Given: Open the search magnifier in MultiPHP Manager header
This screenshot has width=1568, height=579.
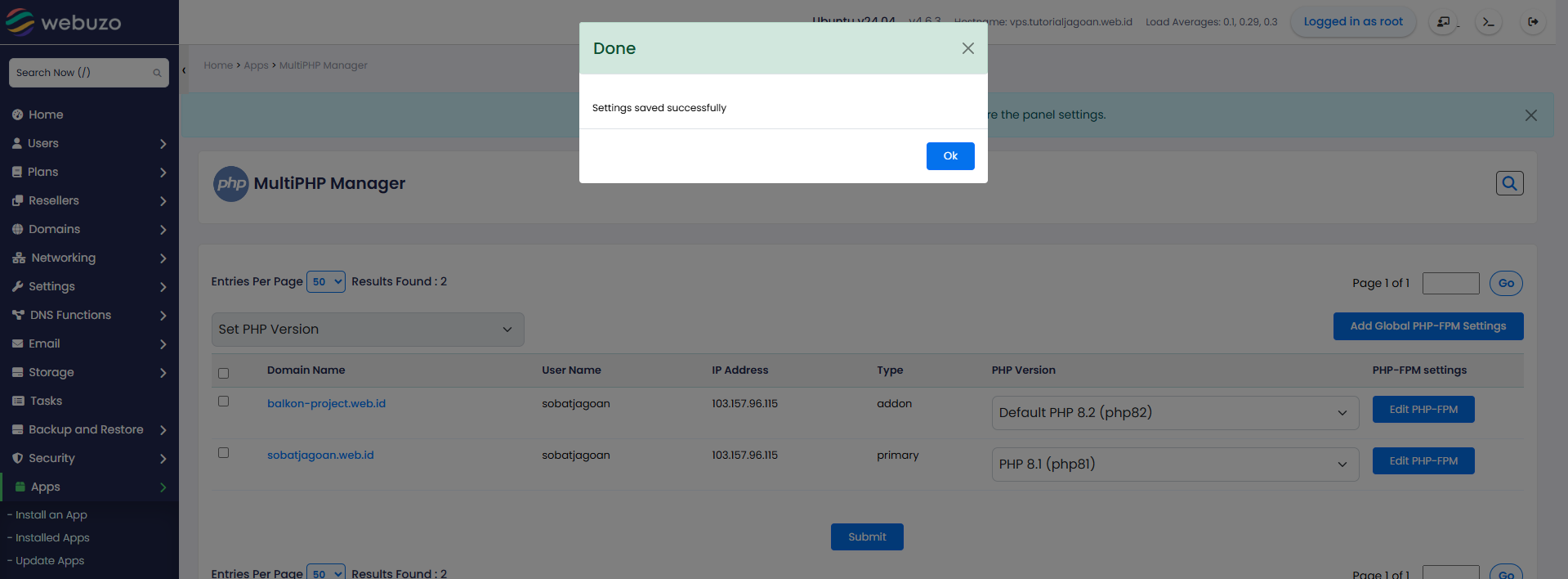Looking at the screenshot, I should coord(1509,183).
